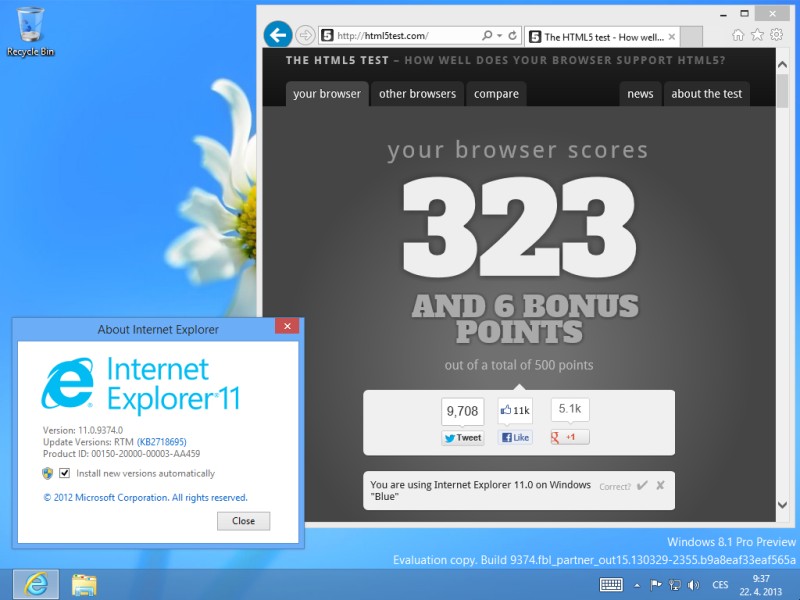The image size is (800, 600).
Task: Click the CES input language indicator
Action: (720, 585)
